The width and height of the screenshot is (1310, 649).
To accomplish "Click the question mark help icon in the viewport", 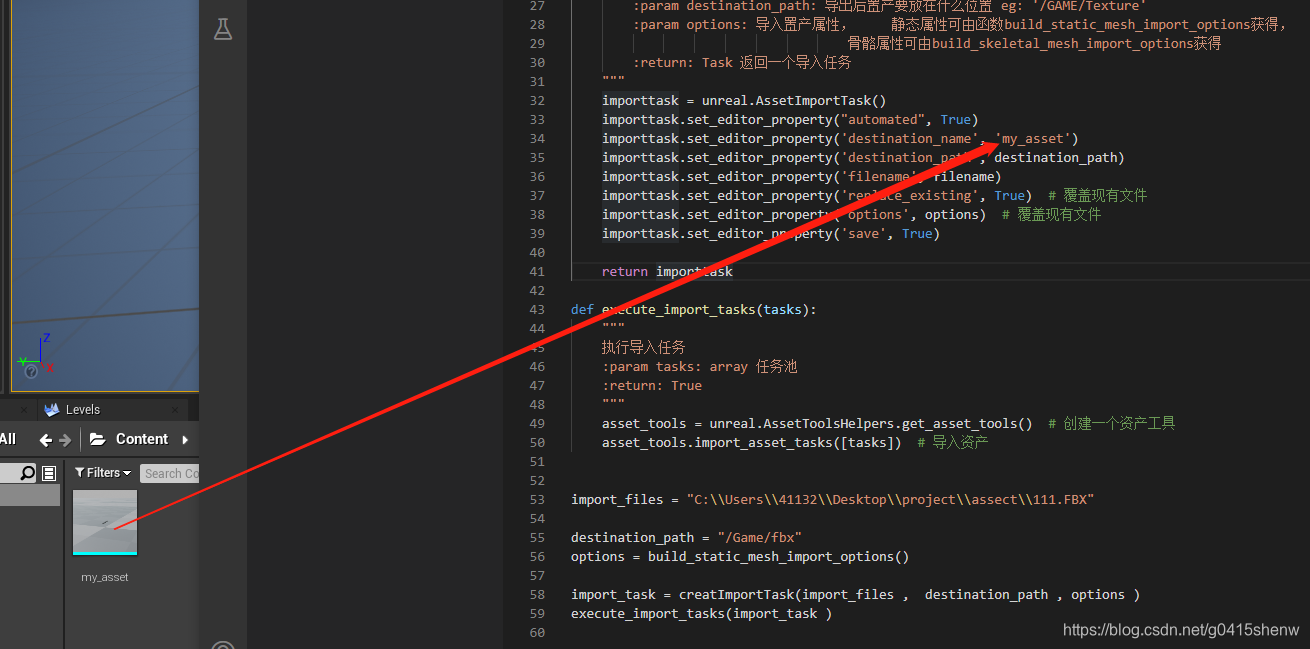I will tap(30, 371).
